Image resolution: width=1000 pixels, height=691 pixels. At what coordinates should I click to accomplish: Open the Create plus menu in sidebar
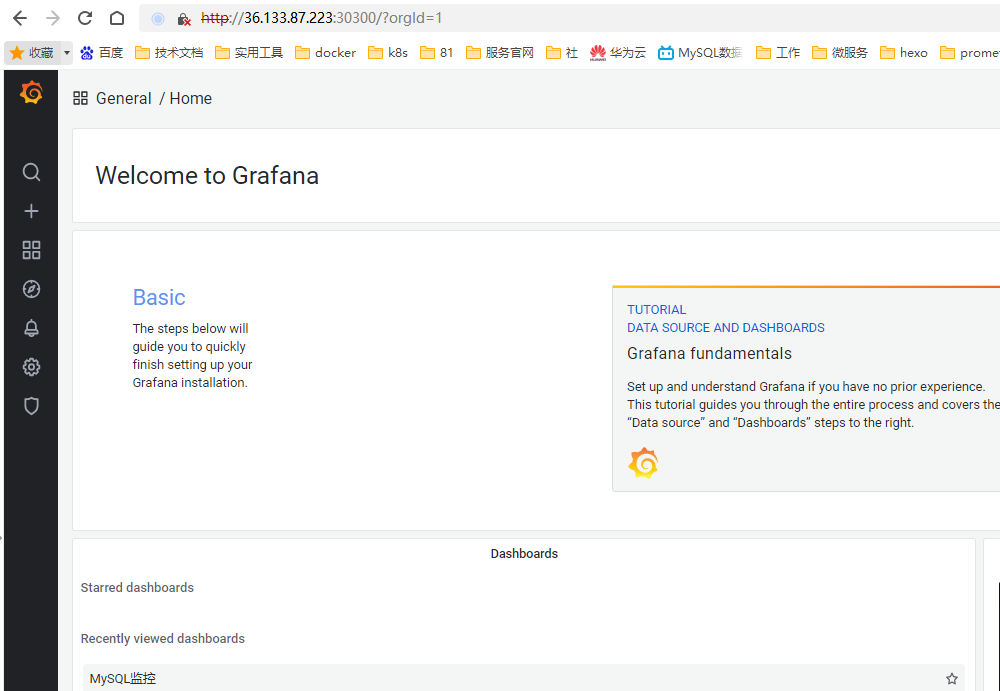31,211
